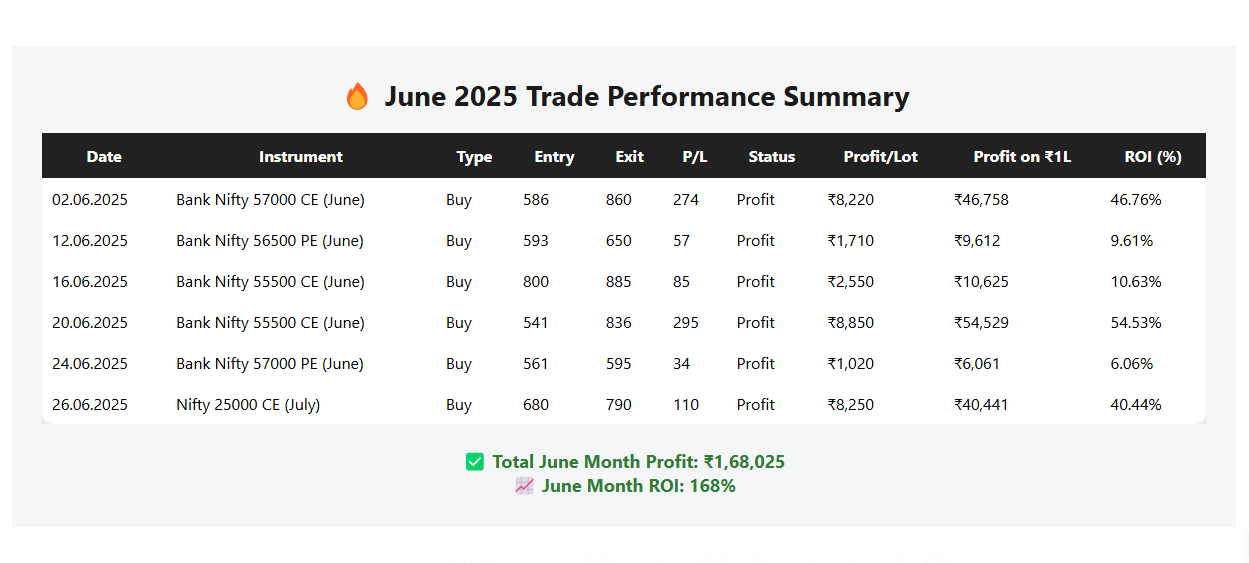Click the Profit on ₹1L column header
Viewport: 1249px width, 563px height.
(1022, 157)
